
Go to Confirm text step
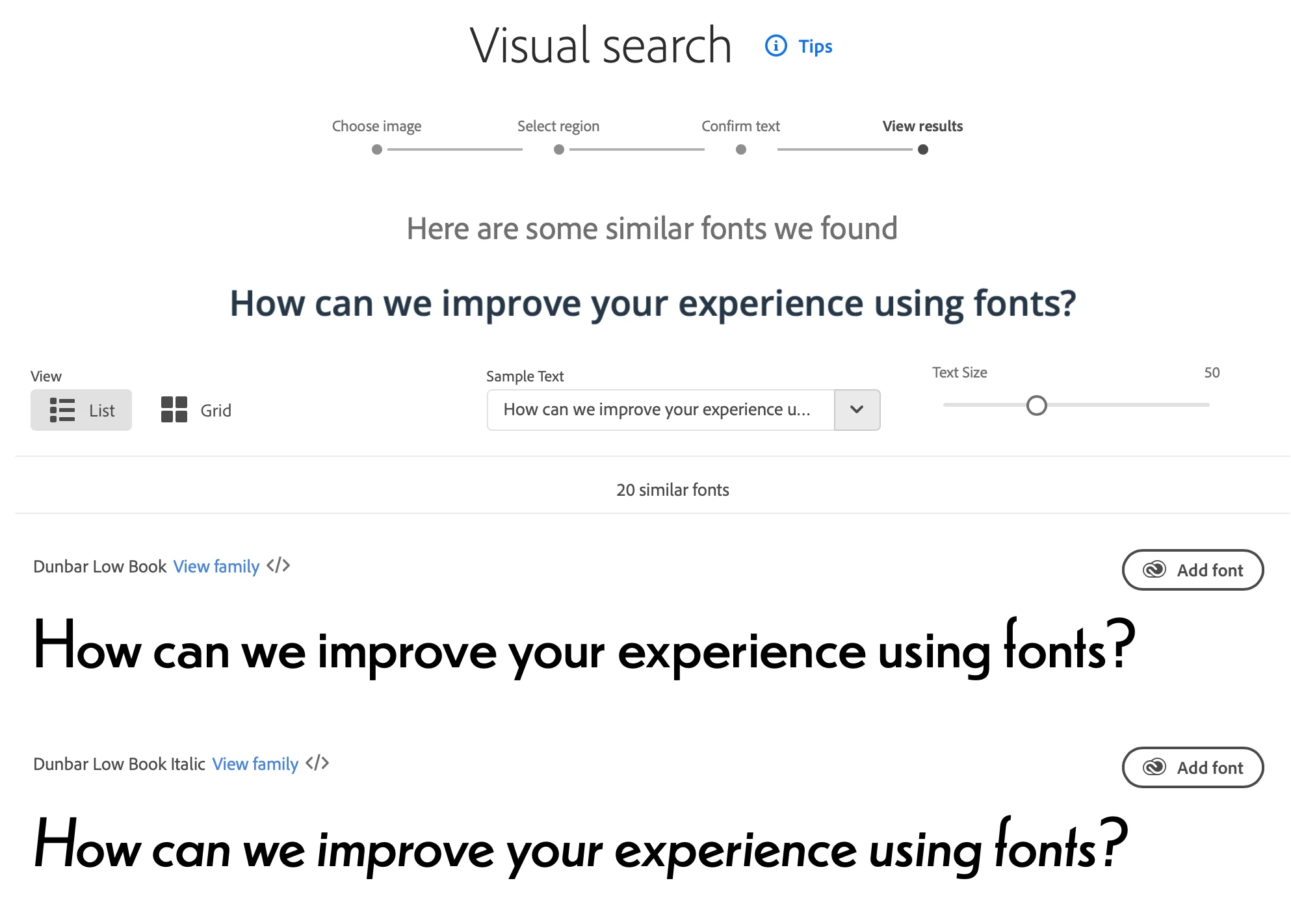[740, 126]
